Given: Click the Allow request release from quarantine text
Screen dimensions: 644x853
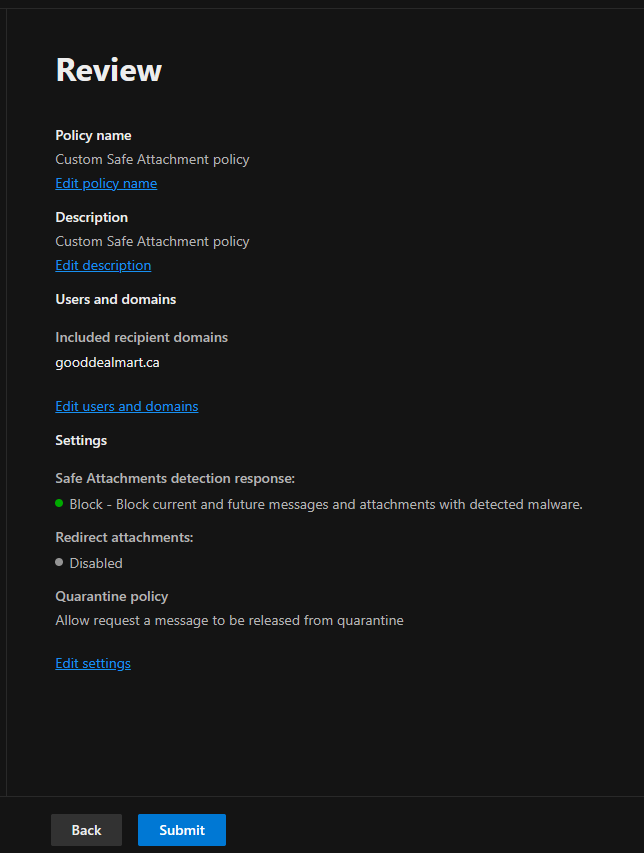Looking at the screenshot, I should click(x=230, y=621).
